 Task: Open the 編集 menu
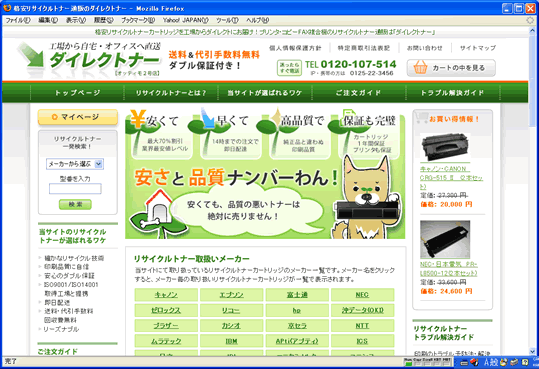tap(48, 20)
